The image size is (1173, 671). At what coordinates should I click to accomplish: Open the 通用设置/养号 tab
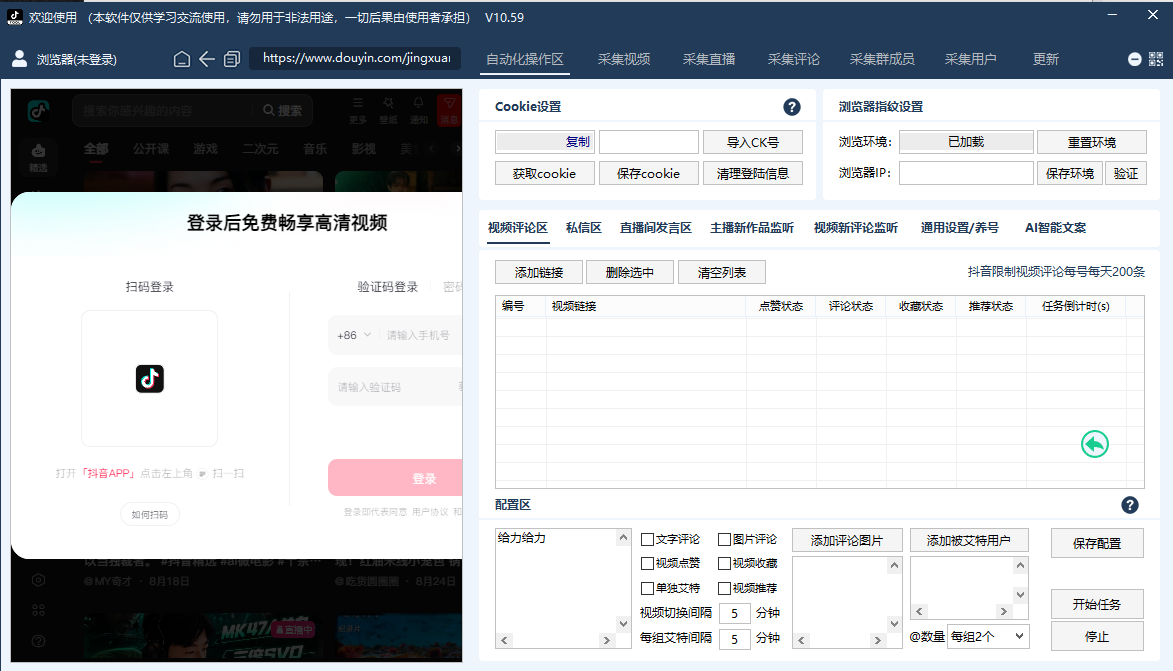(x=960, y=227)
